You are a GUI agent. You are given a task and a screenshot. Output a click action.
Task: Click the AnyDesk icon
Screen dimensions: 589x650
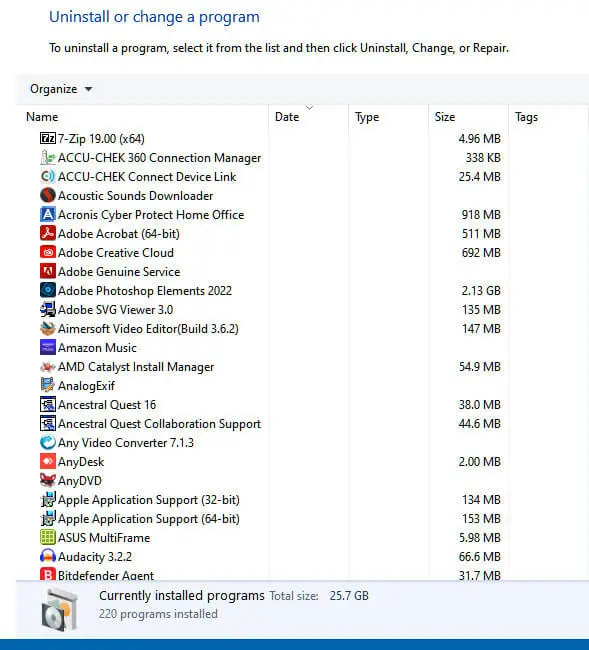point(48,461)
